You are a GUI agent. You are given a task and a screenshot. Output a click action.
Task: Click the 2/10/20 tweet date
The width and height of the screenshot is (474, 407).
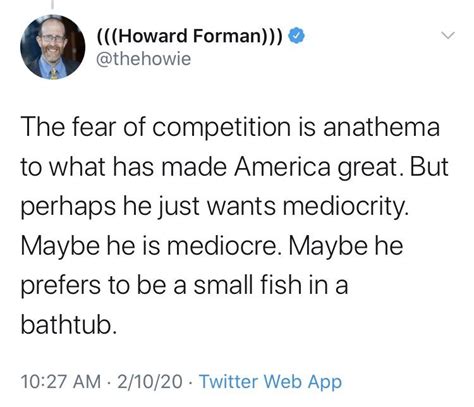point(150,381)
